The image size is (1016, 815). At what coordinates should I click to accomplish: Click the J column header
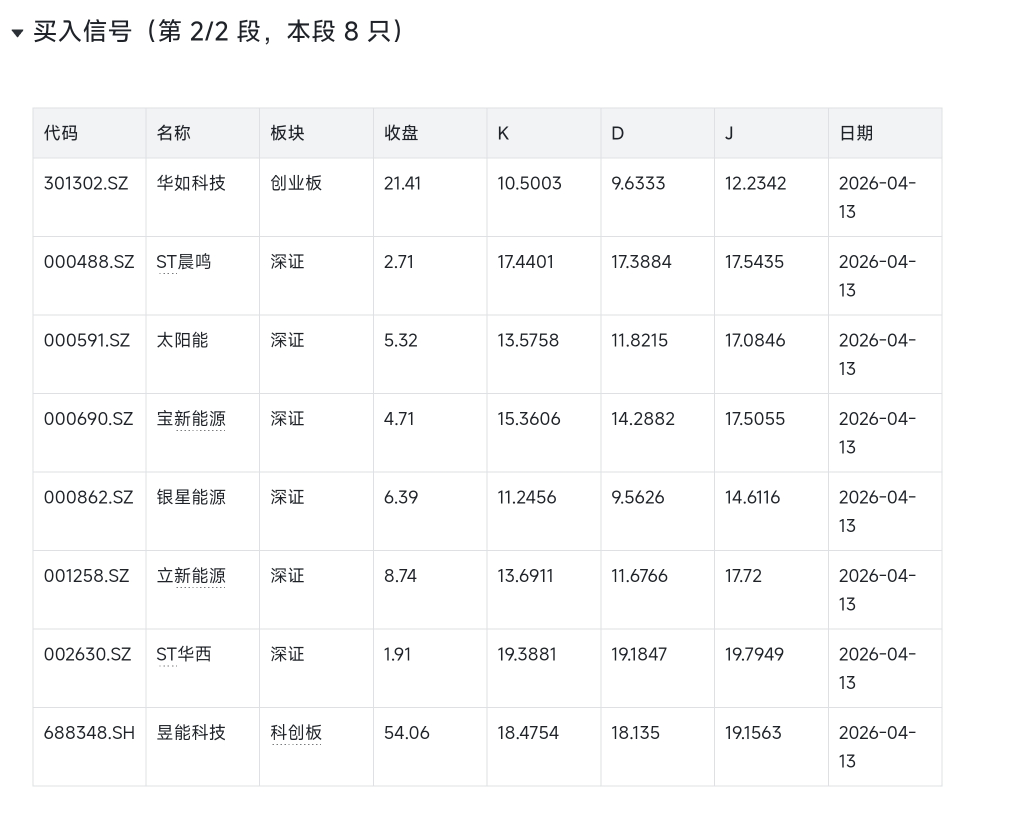click(x=730, y=133)
